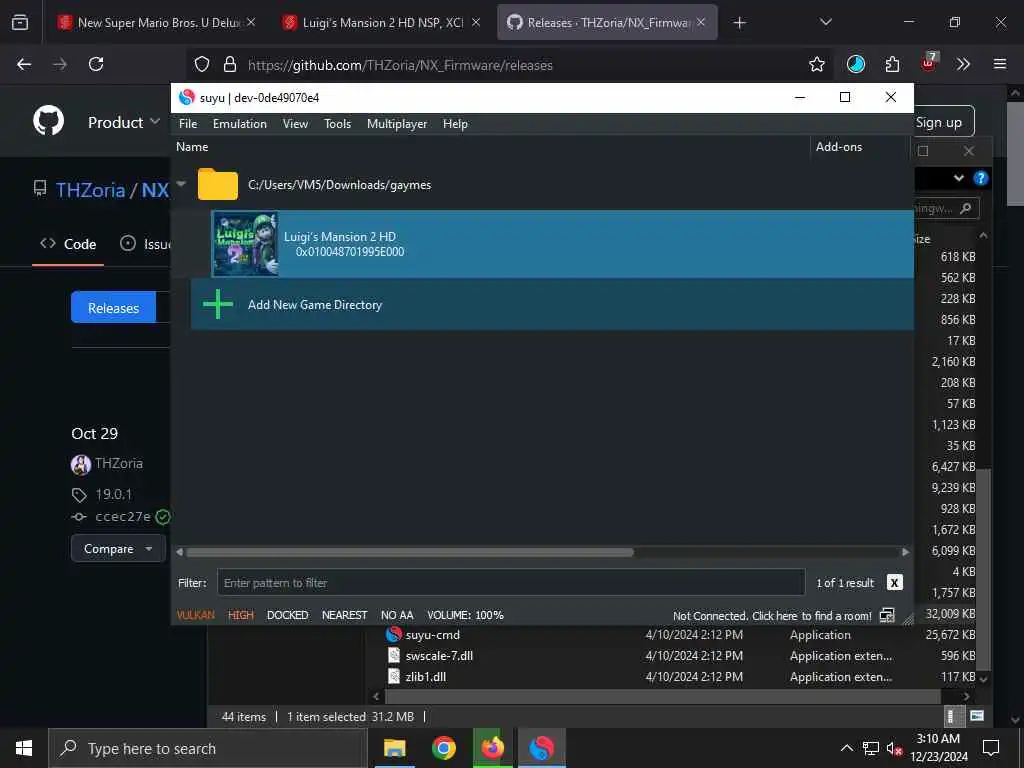Screen dimensions: 1024x768
Task: Switch to the GitHub Code tab
Action: tap(68, 244)
